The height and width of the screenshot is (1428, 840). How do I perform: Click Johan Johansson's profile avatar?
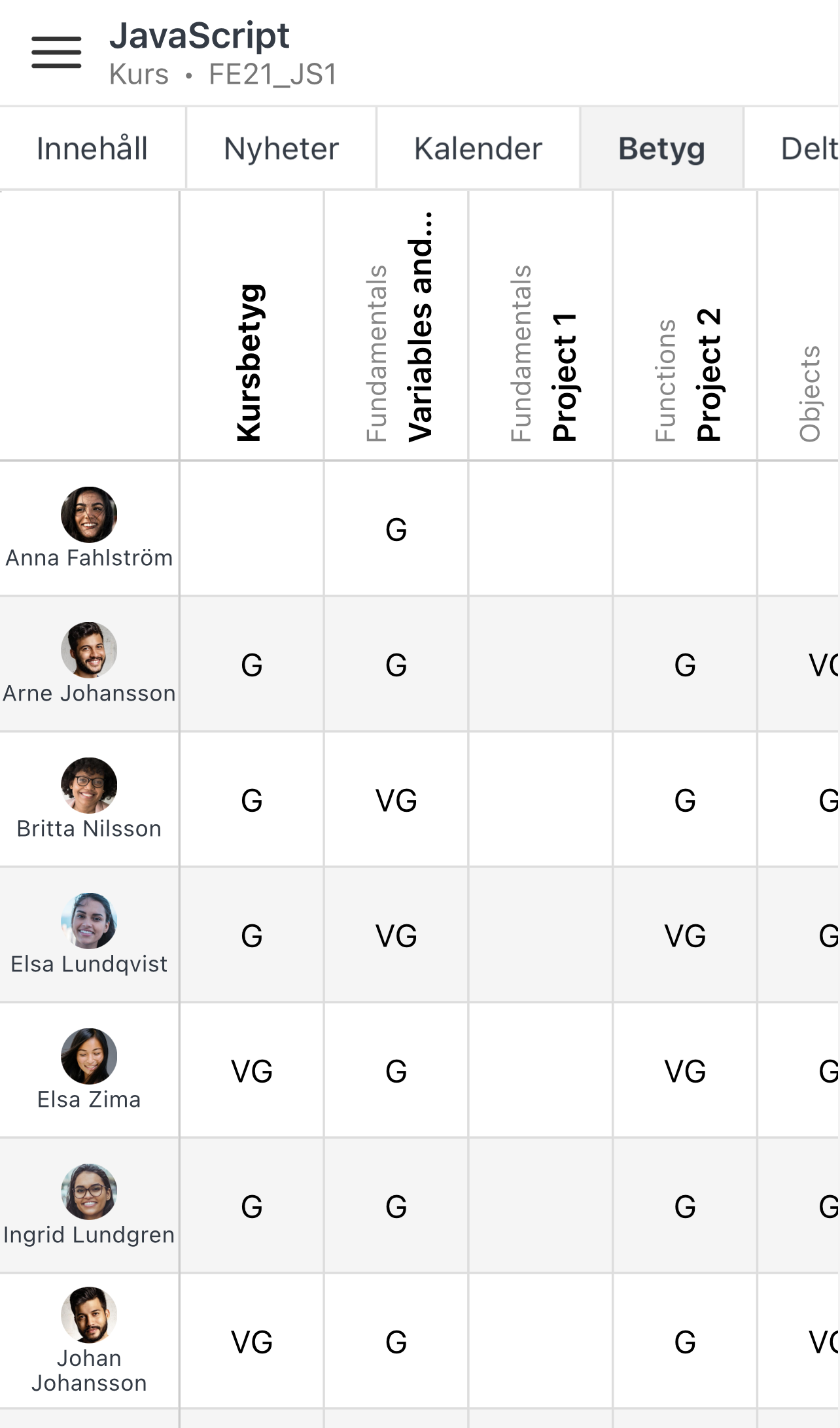89,1315
